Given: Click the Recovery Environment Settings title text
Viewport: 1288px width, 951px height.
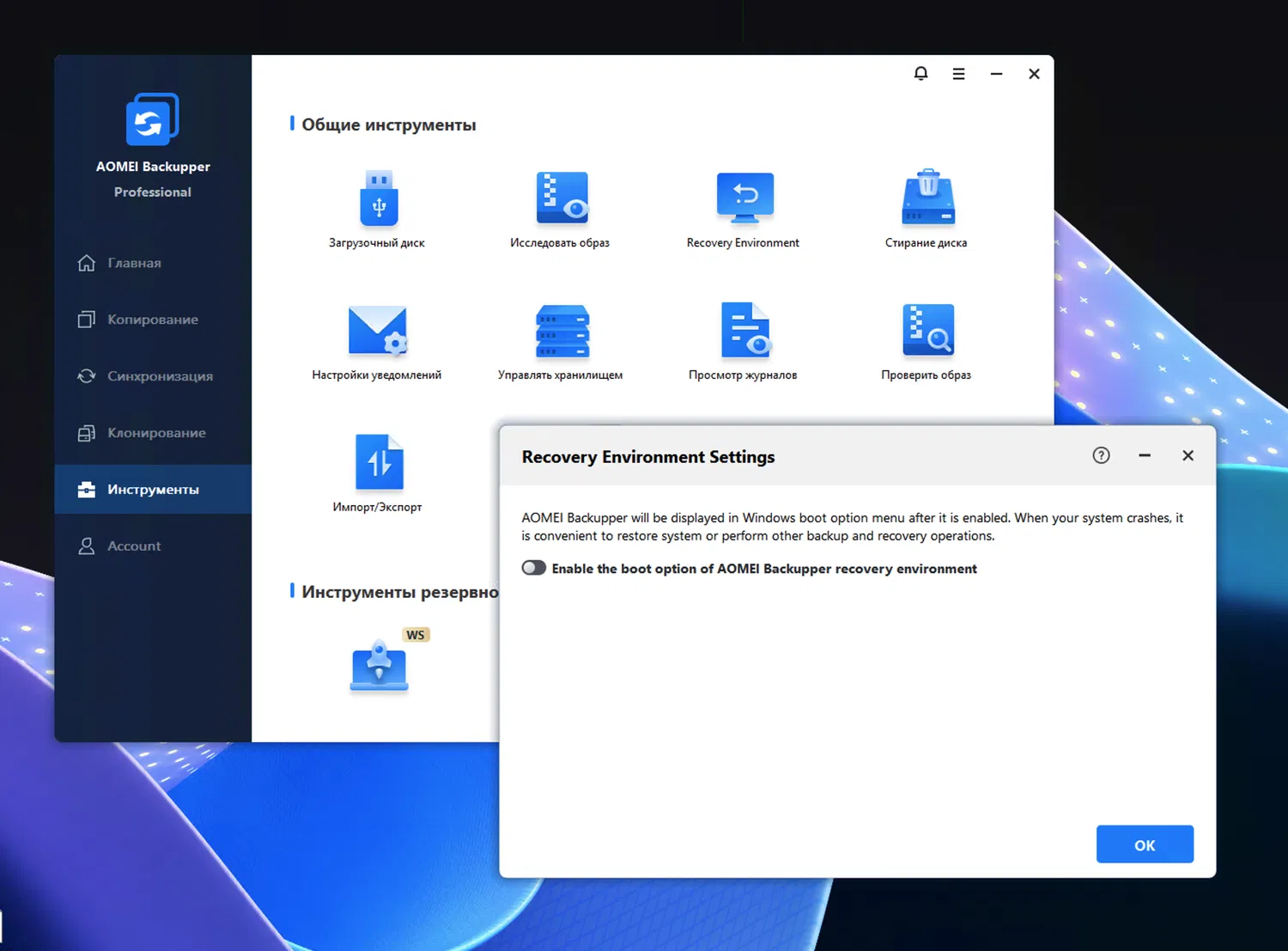Looking at the screenshot, I should click(x=648, y=457).
